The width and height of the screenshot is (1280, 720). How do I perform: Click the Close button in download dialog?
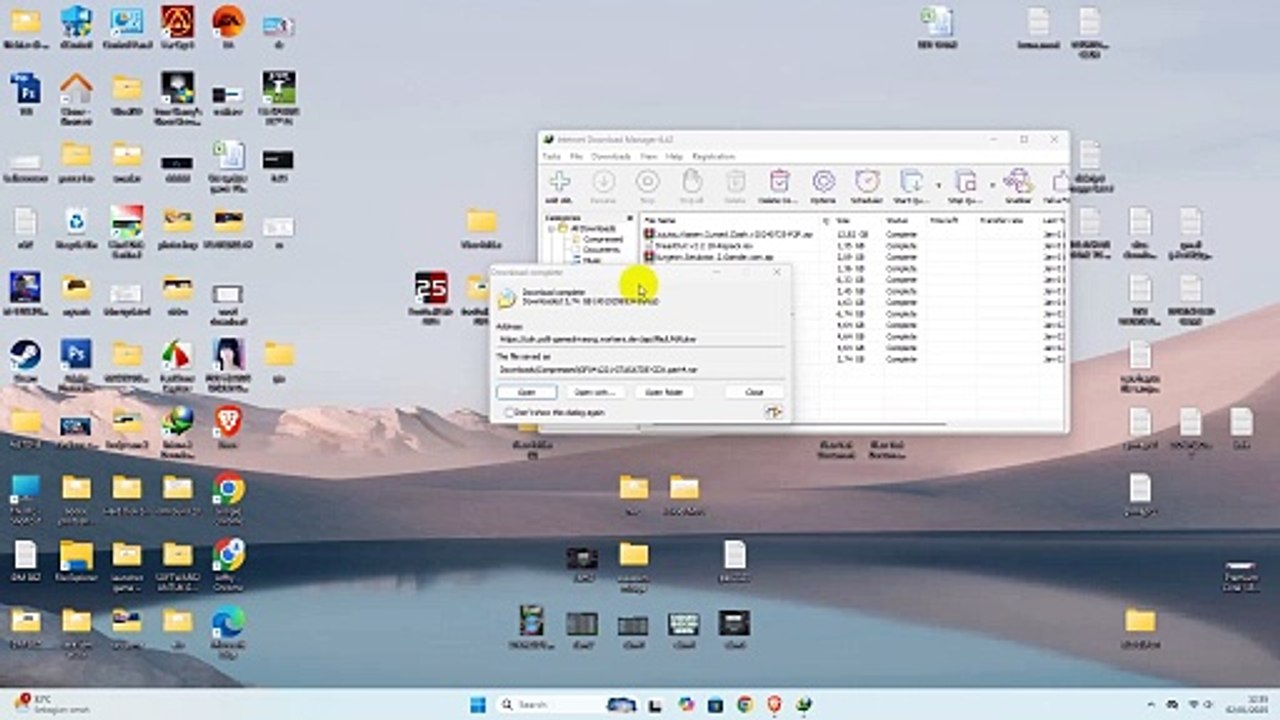755,392
